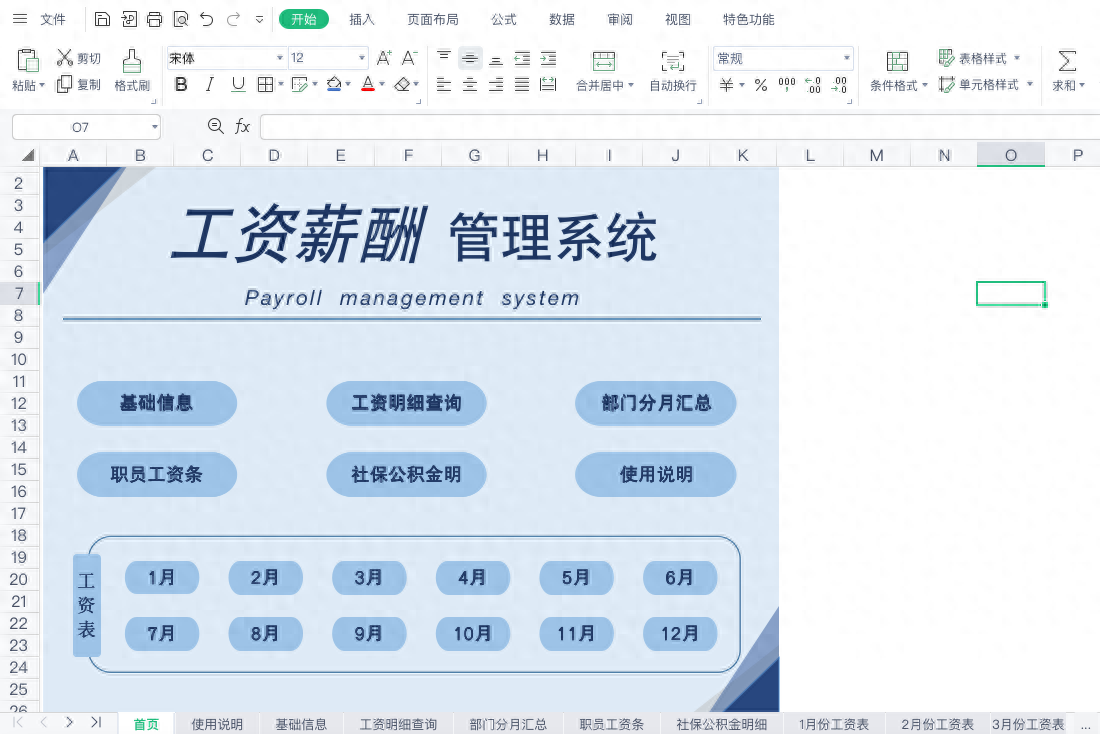Click the Print icon in quick toolbar

tap(154, 19)
